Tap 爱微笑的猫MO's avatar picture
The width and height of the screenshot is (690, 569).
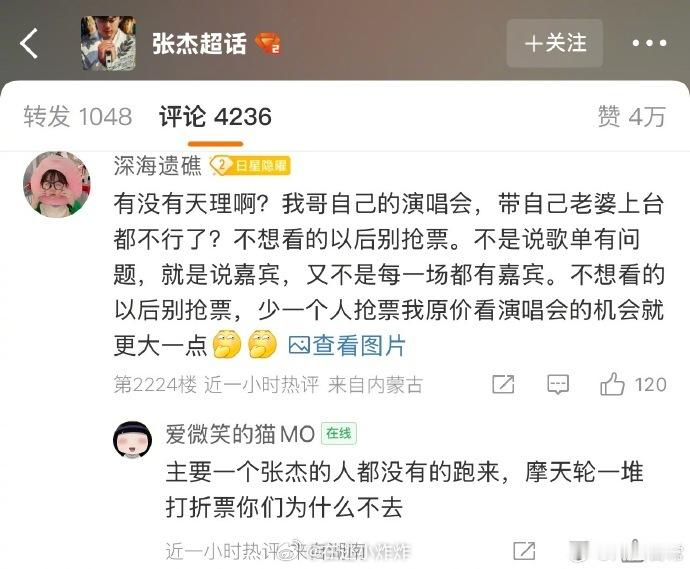[x=132, y=440]
